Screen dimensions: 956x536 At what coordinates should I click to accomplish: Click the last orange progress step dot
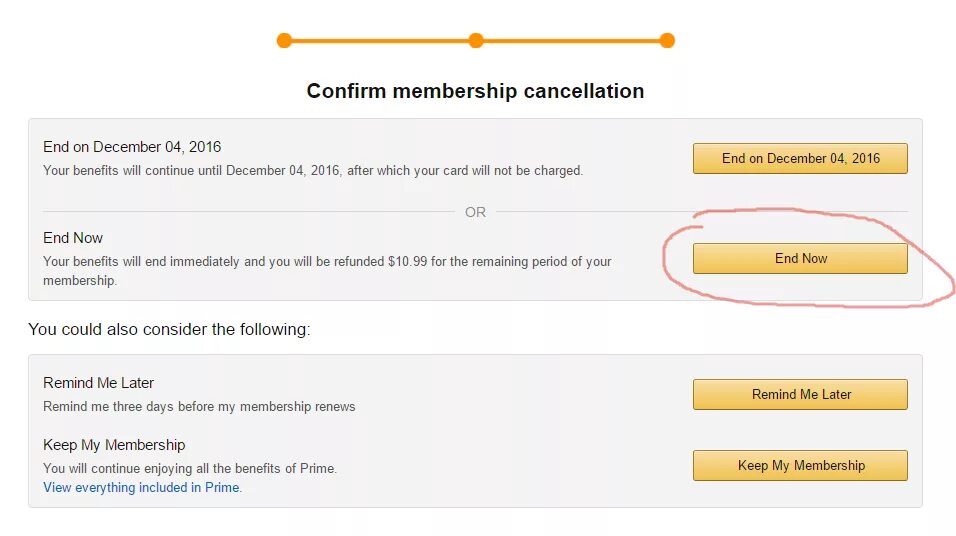coord(667,41)
